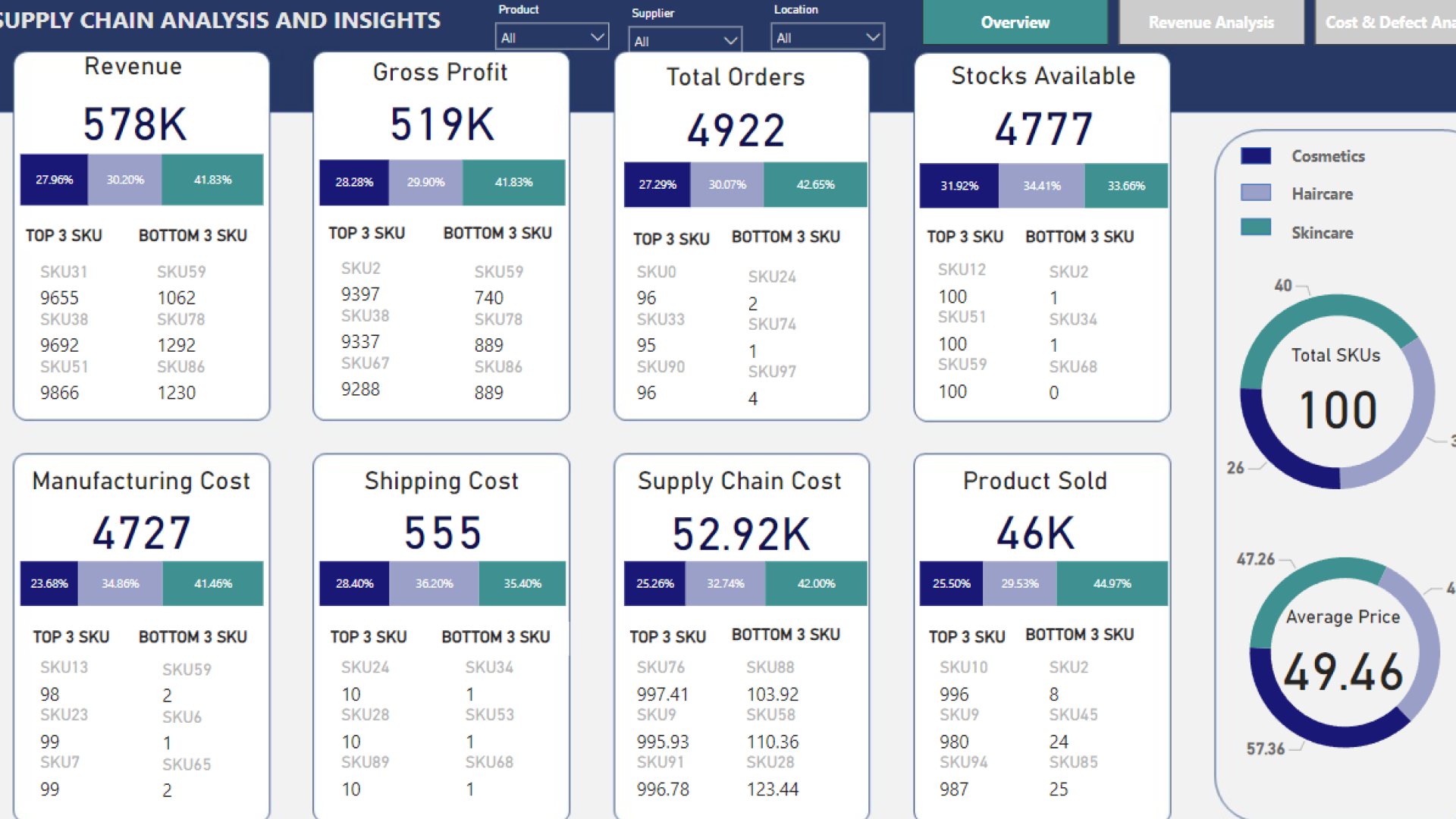Click the Stocks Available 34.41% segment
The width and height of the screenshot is (1456, 819).
click(1042, 185)
